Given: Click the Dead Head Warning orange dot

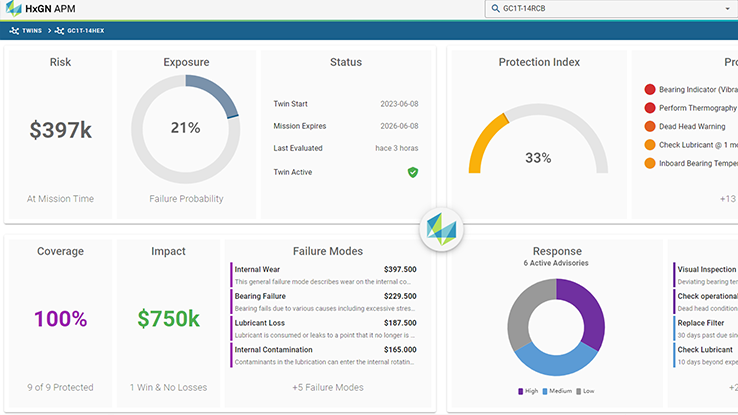Looking at the screenshot, I should 650,127.
